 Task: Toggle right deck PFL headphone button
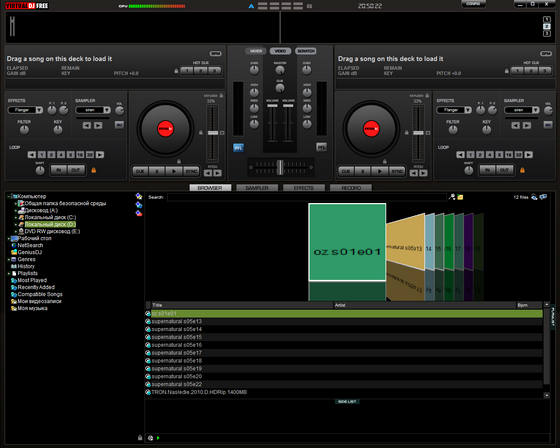[321, 147]
